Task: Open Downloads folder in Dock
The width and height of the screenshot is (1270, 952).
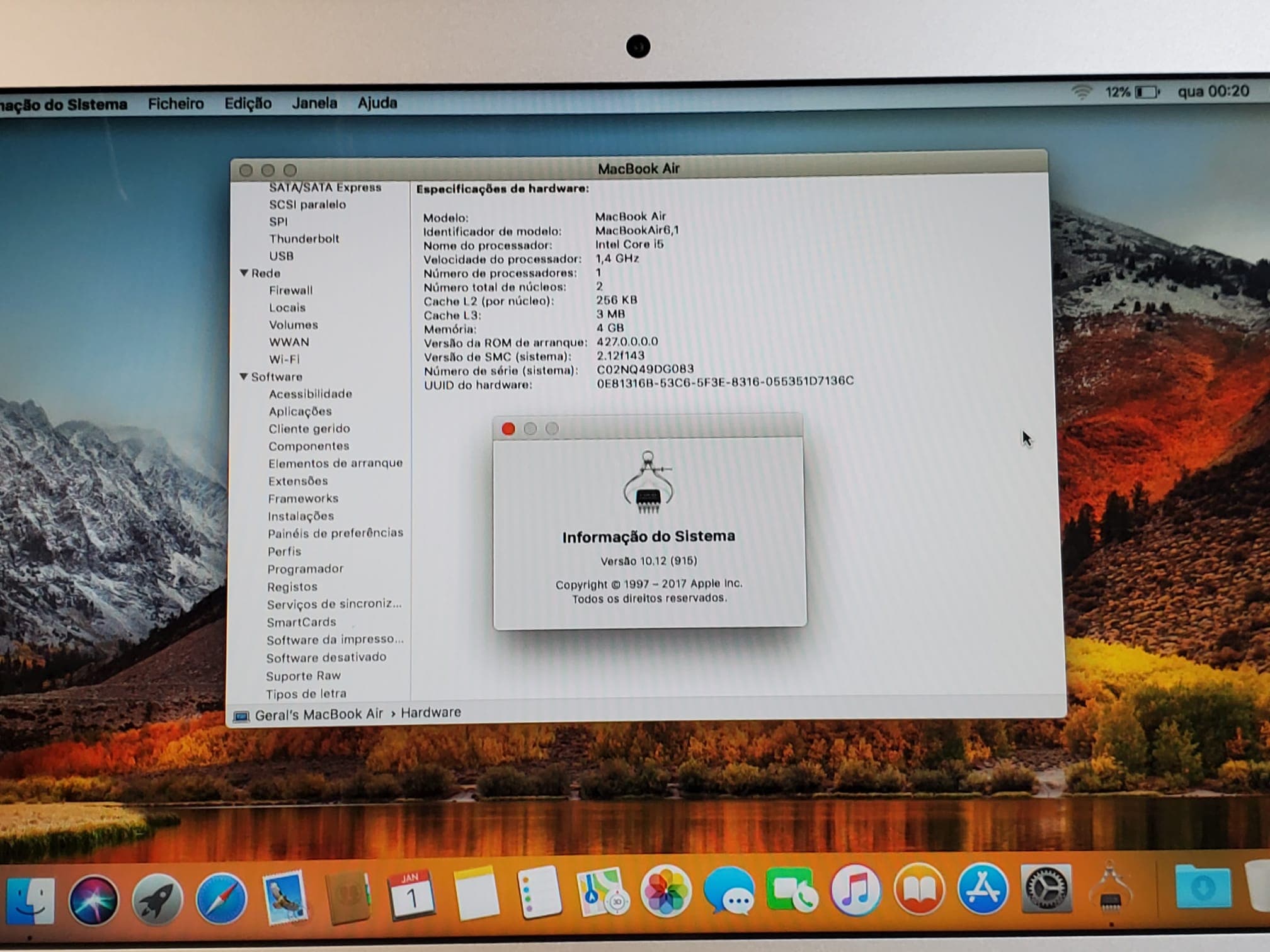Action: [x=1203, y=886]
